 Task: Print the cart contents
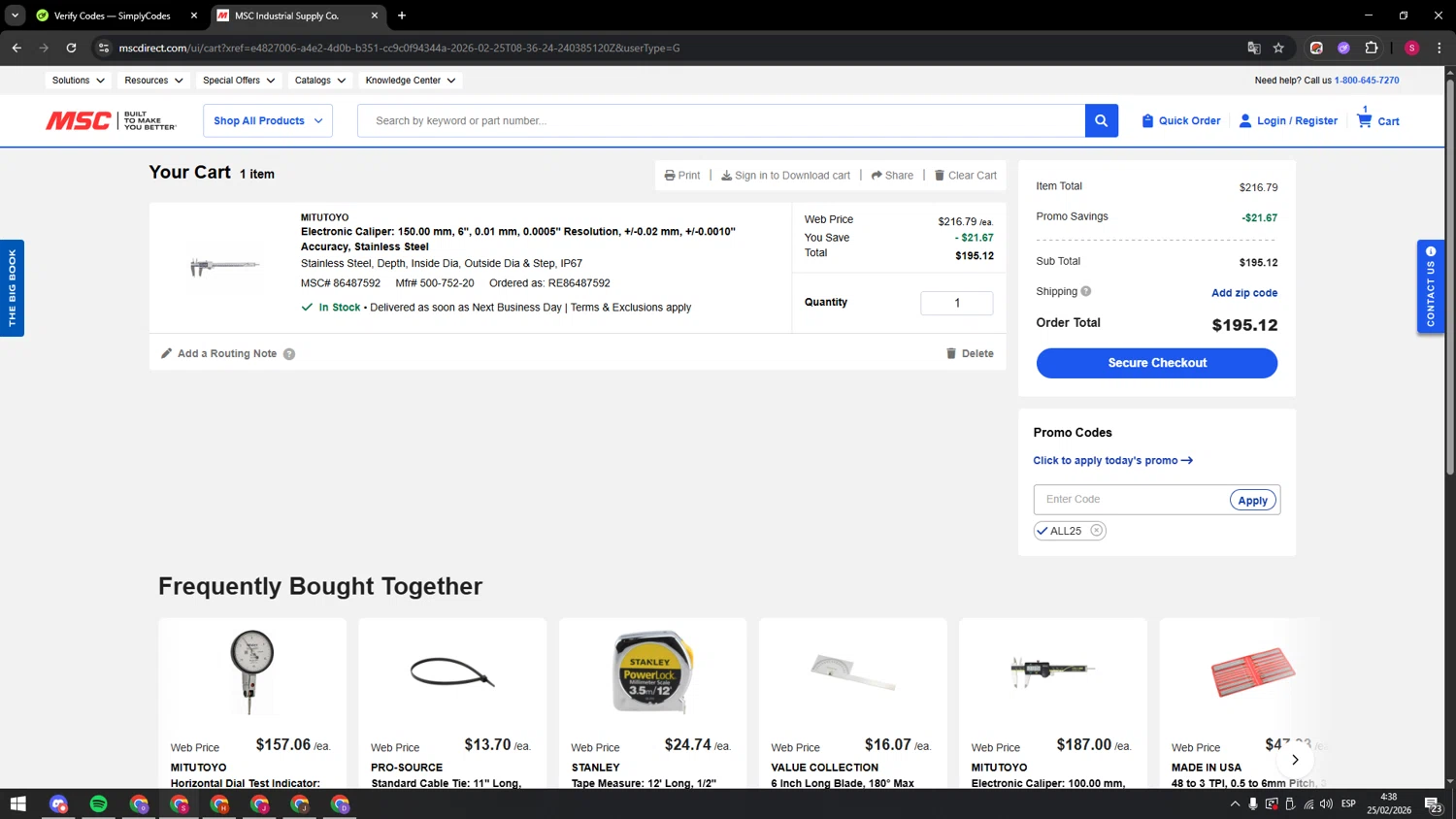(682, 176)
